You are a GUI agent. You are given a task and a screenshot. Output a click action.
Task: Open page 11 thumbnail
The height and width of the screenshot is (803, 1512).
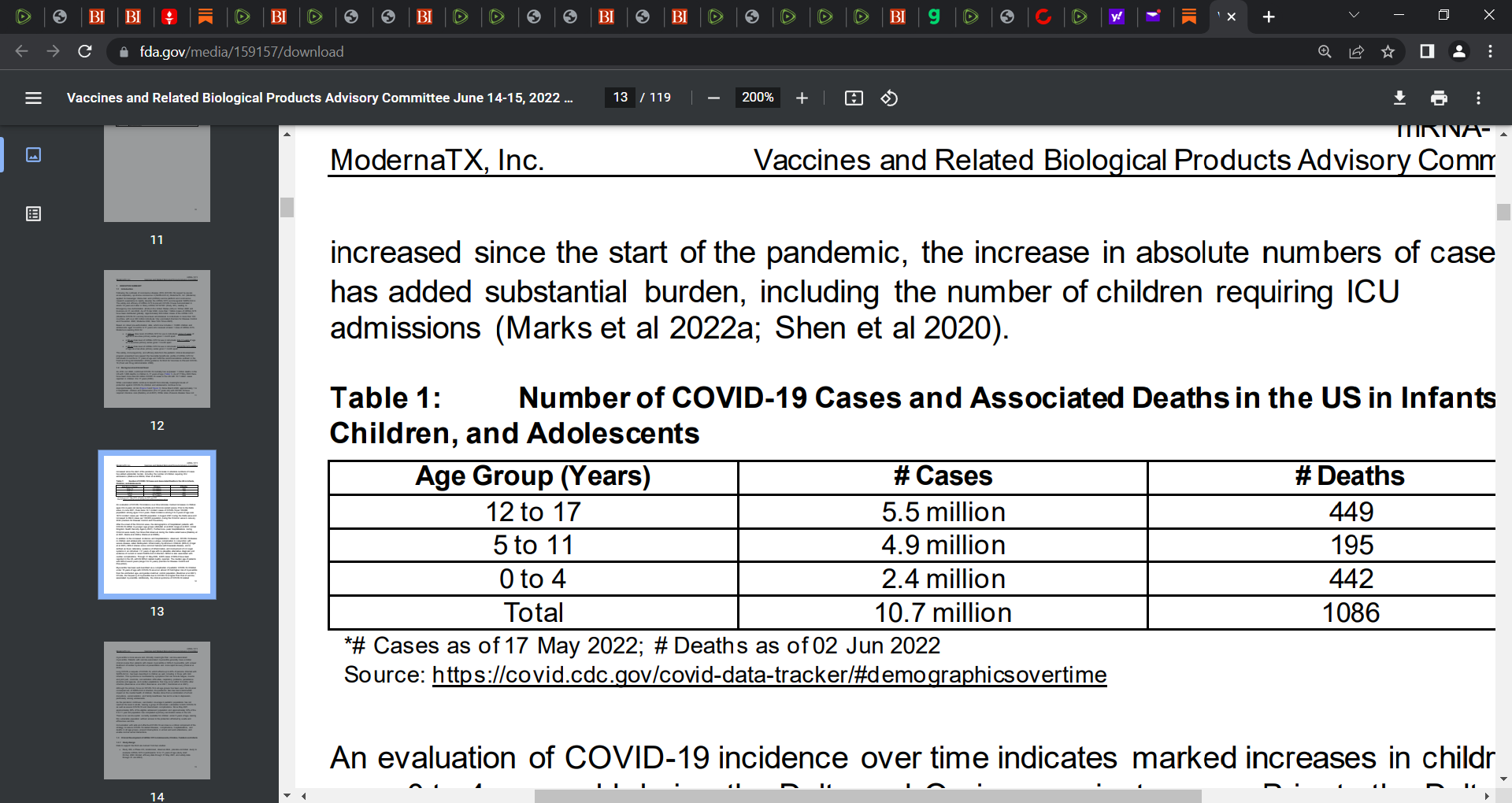pos(157,173)
